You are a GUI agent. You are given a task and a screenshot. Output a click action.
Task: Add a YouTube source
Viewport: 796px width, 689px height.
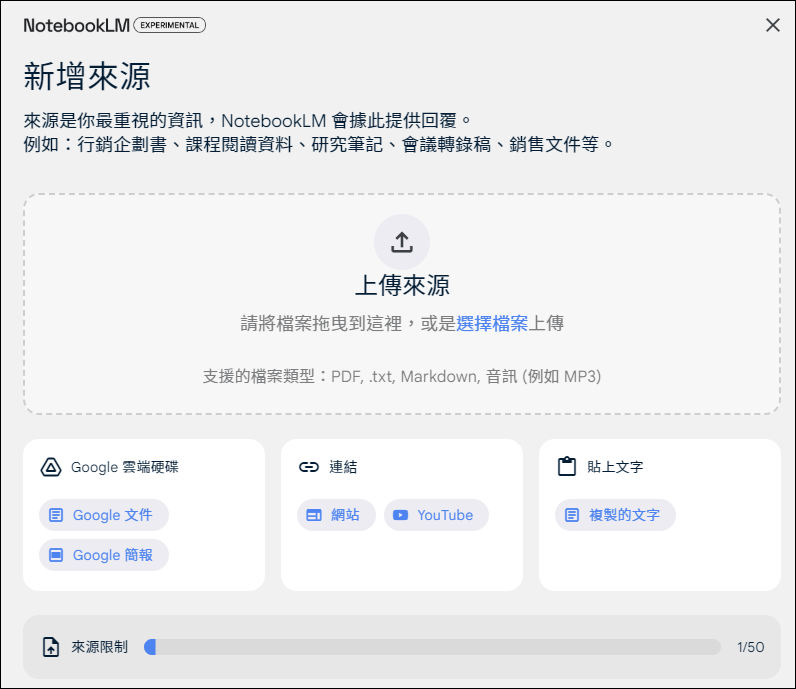pyautogui.click(x=436, y=515)
